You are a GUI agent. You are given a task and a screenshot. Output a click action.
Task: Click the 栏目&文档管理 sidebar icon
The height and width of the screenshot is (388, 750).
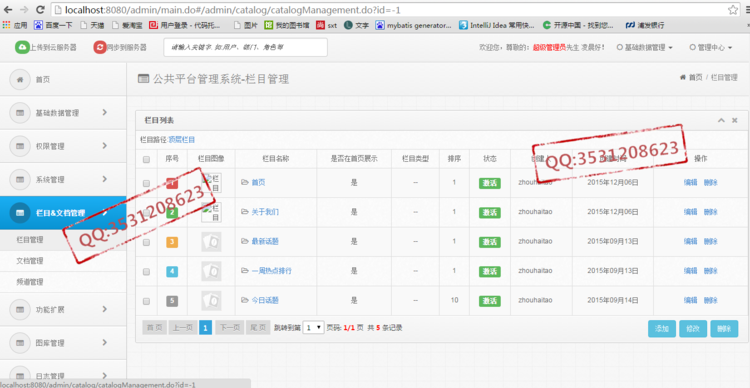tap(20, 213)
